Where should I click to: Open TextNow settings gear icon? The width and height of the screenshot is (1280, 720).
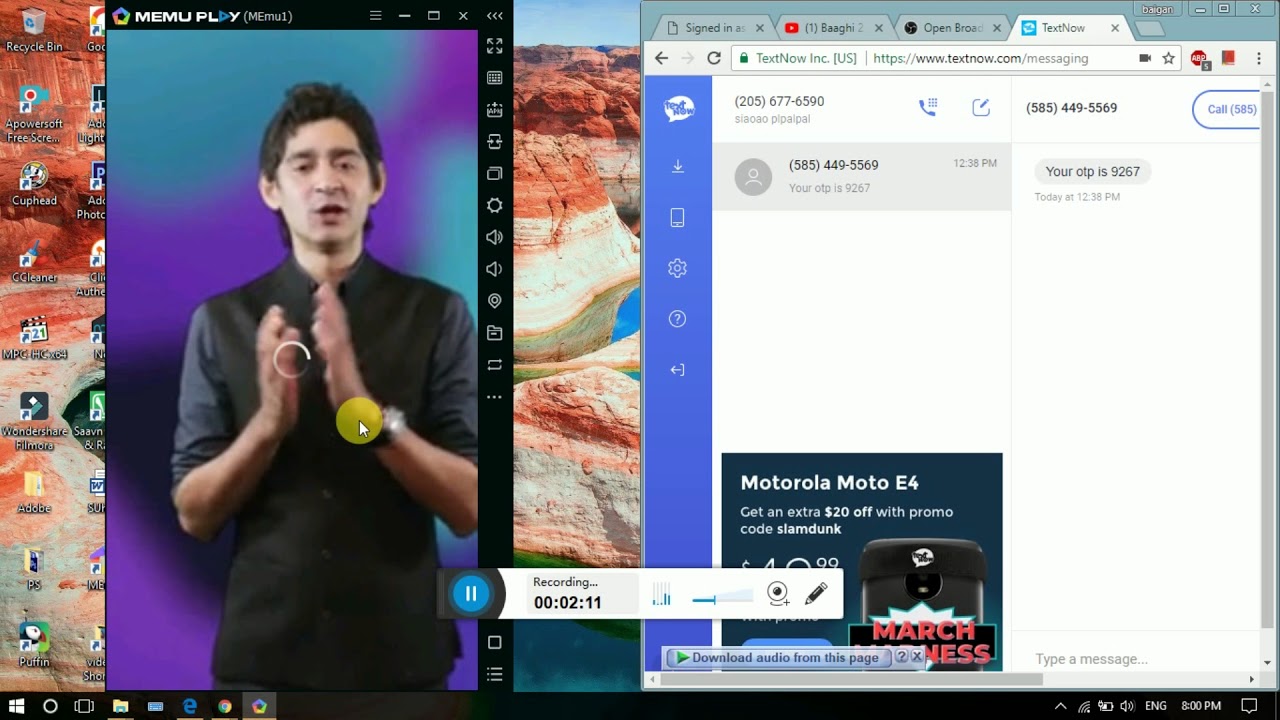click(x=677, y=268)
